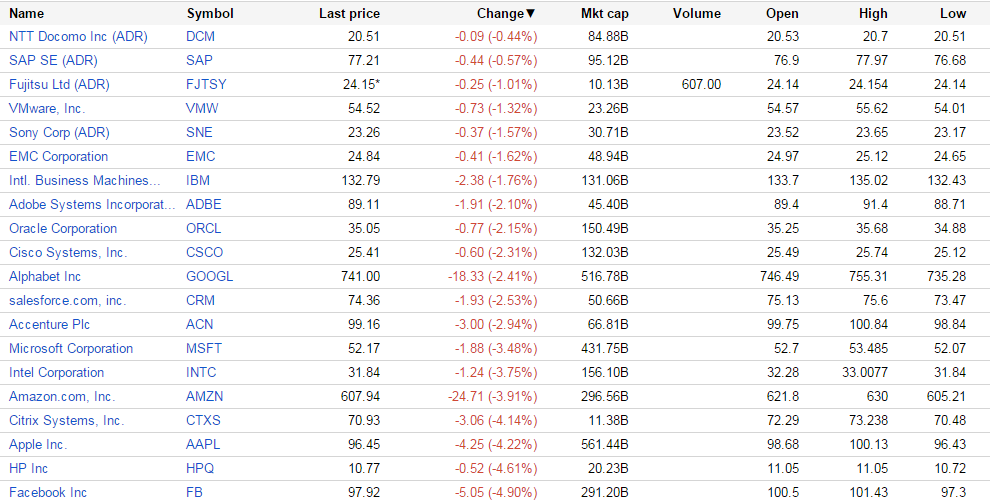The width and height of the screenshot is (990, 501).
Task: Sort by the Symbol column header
Action: [210, 14]
